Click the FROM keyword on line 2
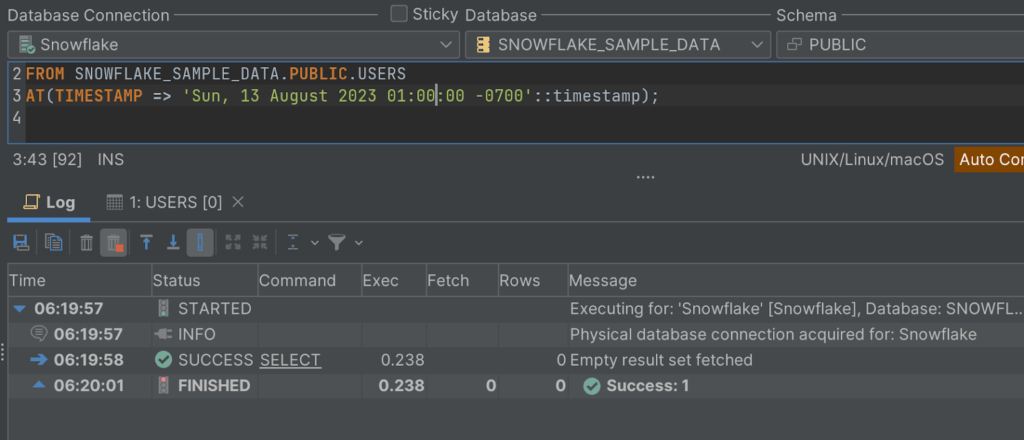The image size is (1024, 440). coord(45,73)
